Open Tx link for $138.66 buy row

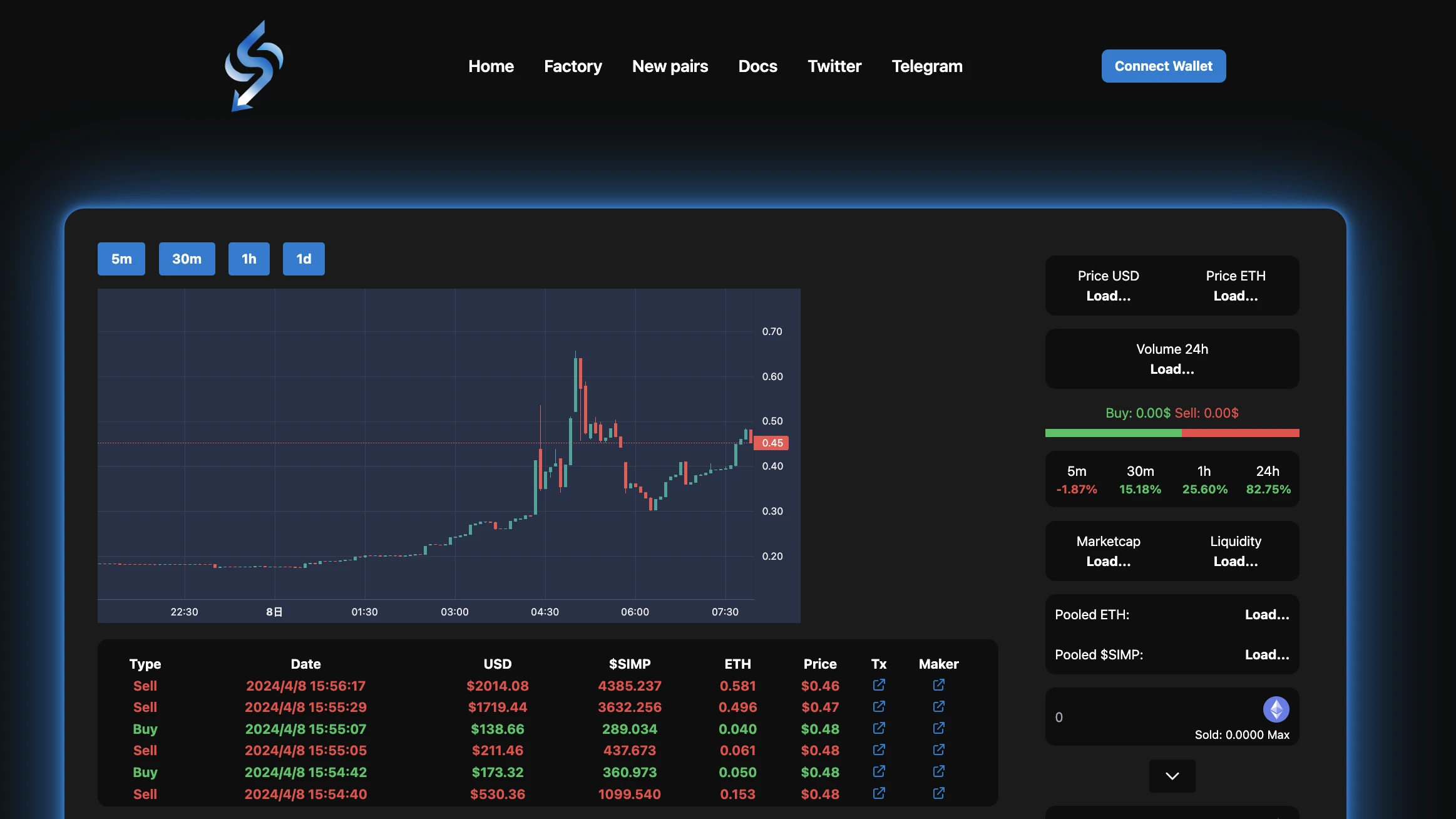[879, 728]
